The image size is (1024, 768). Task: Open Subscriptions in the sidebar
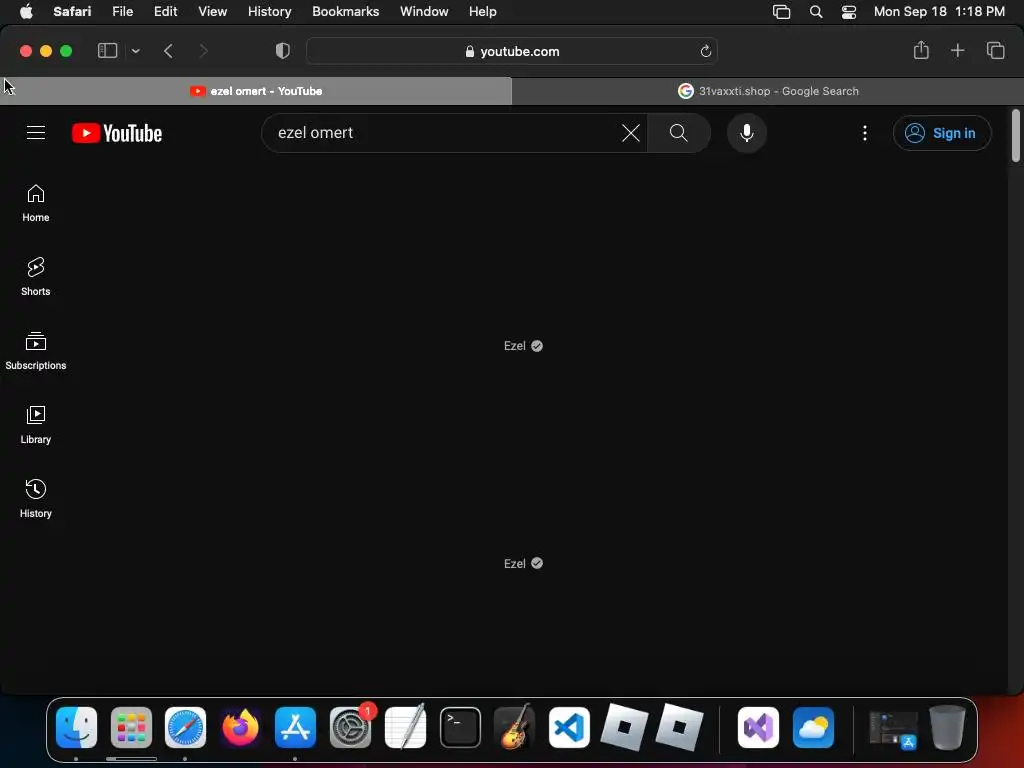point(36,351)
